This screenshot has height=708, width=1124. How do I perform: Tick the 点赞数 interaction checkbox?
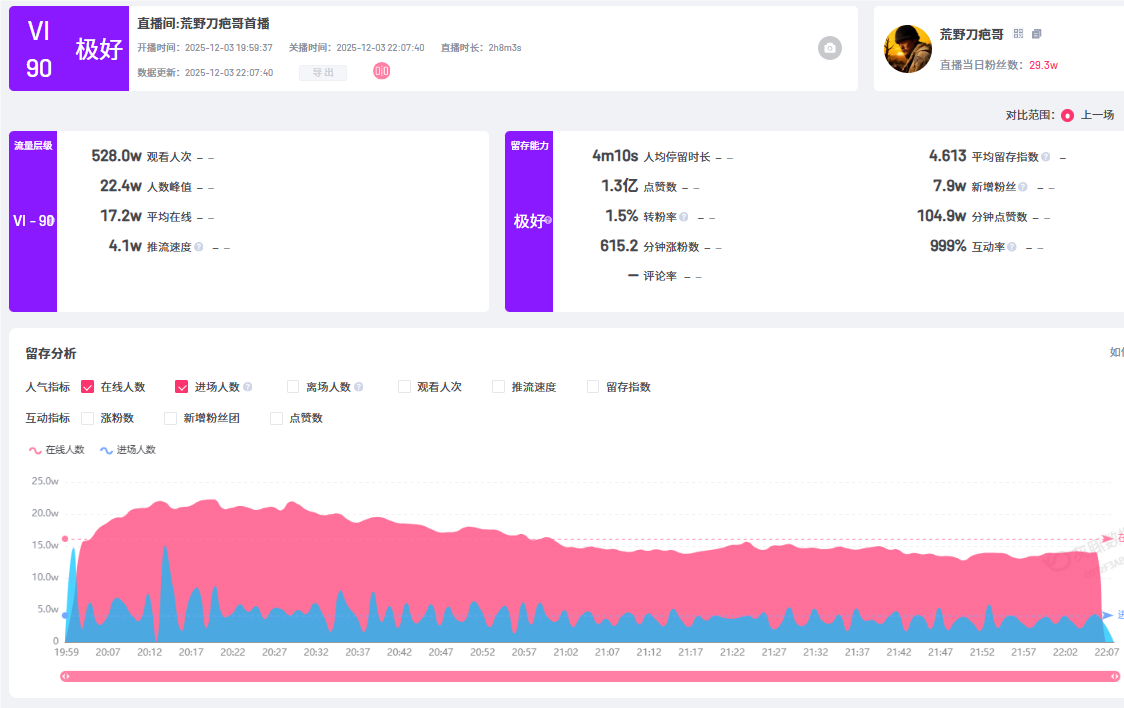pos(277,418)
